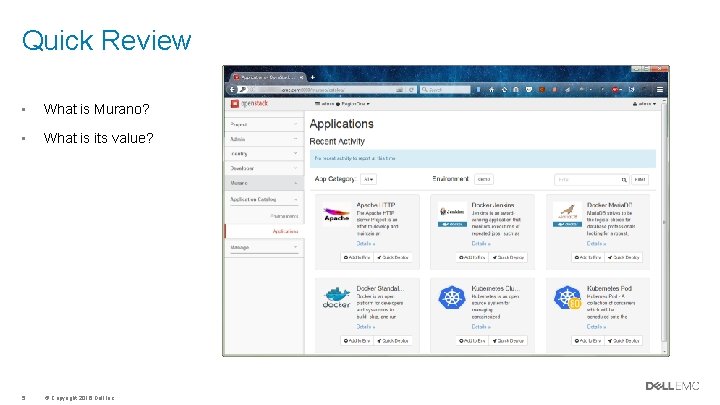This screenshot has width=720, height=405.
Task: Click the Docker whale logo
Action: [337, 298]
